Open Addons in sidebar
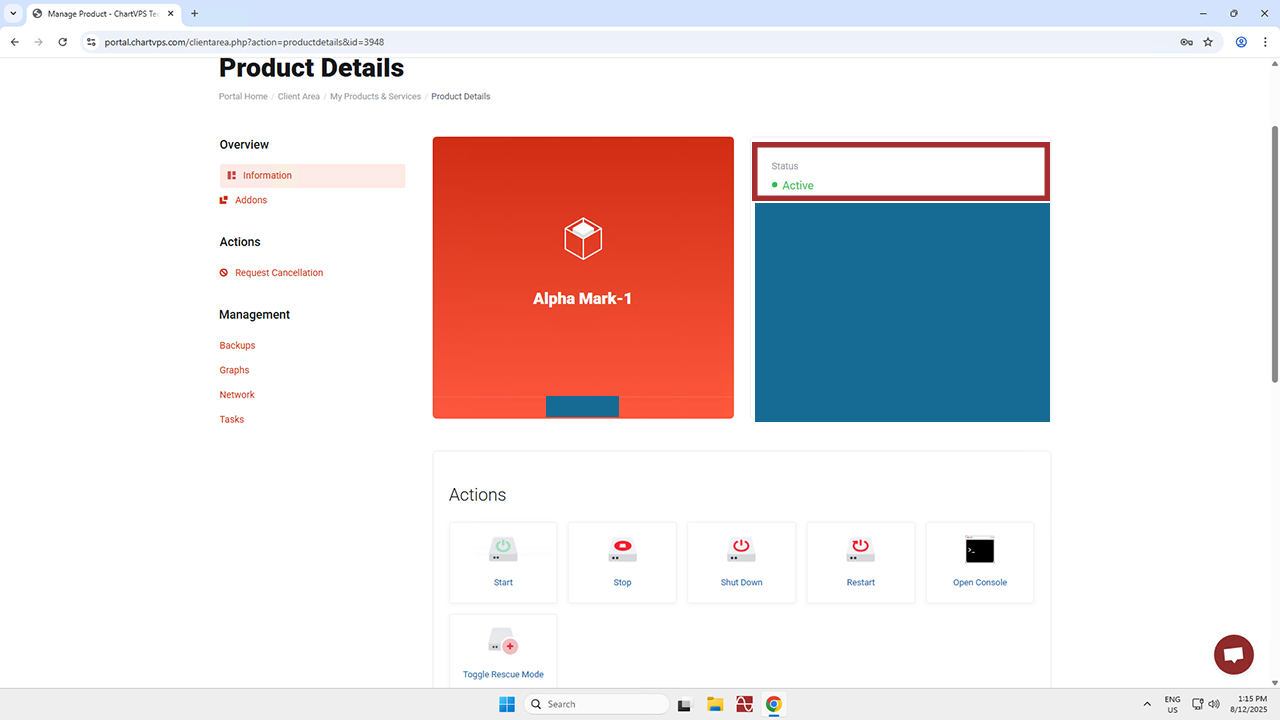The height and width of the screenshot is (720, 1280). pyautogui.click(x=251, y=200)
